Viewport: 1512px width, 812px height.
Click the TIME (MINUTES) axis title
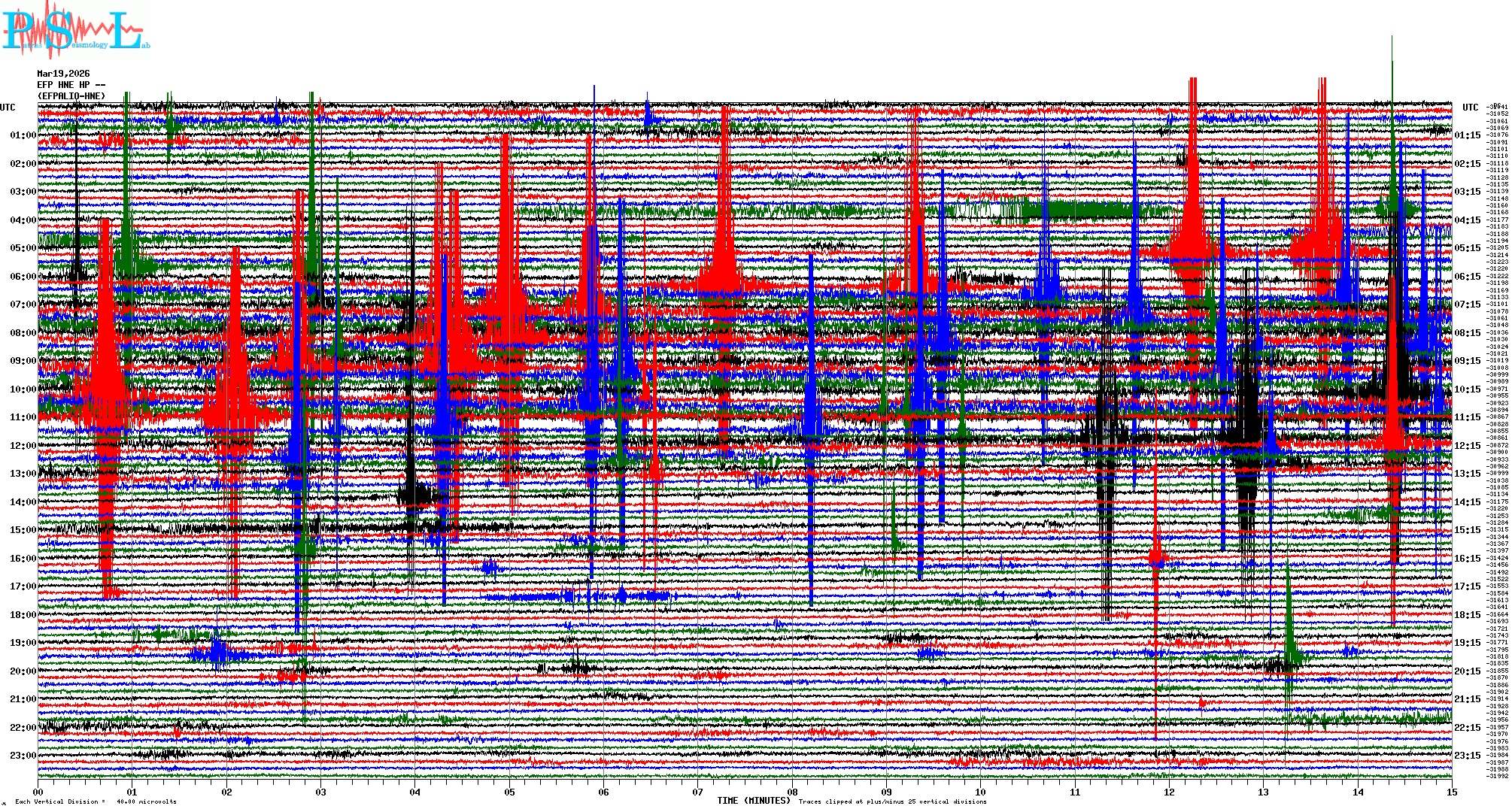coord(753,801)
